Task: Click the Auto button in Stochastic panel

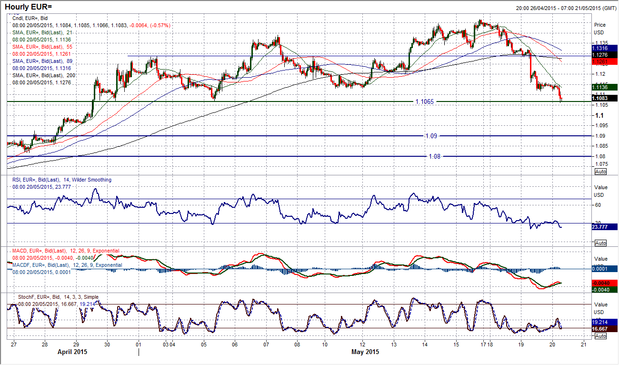Action: (600, 336)
